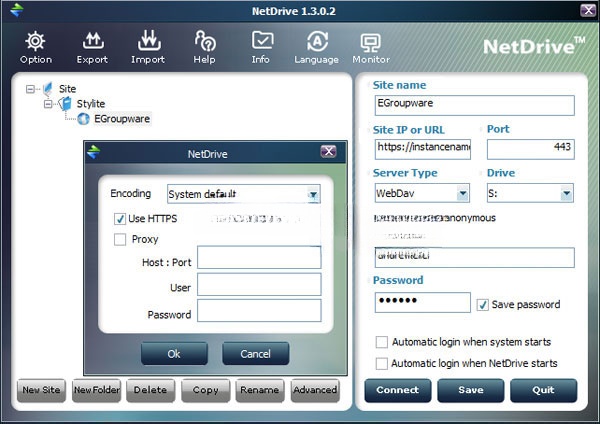The height and width of the screenshot is (424, 600).
Task: Open the Advanced settings button
Action: (315, 390)
